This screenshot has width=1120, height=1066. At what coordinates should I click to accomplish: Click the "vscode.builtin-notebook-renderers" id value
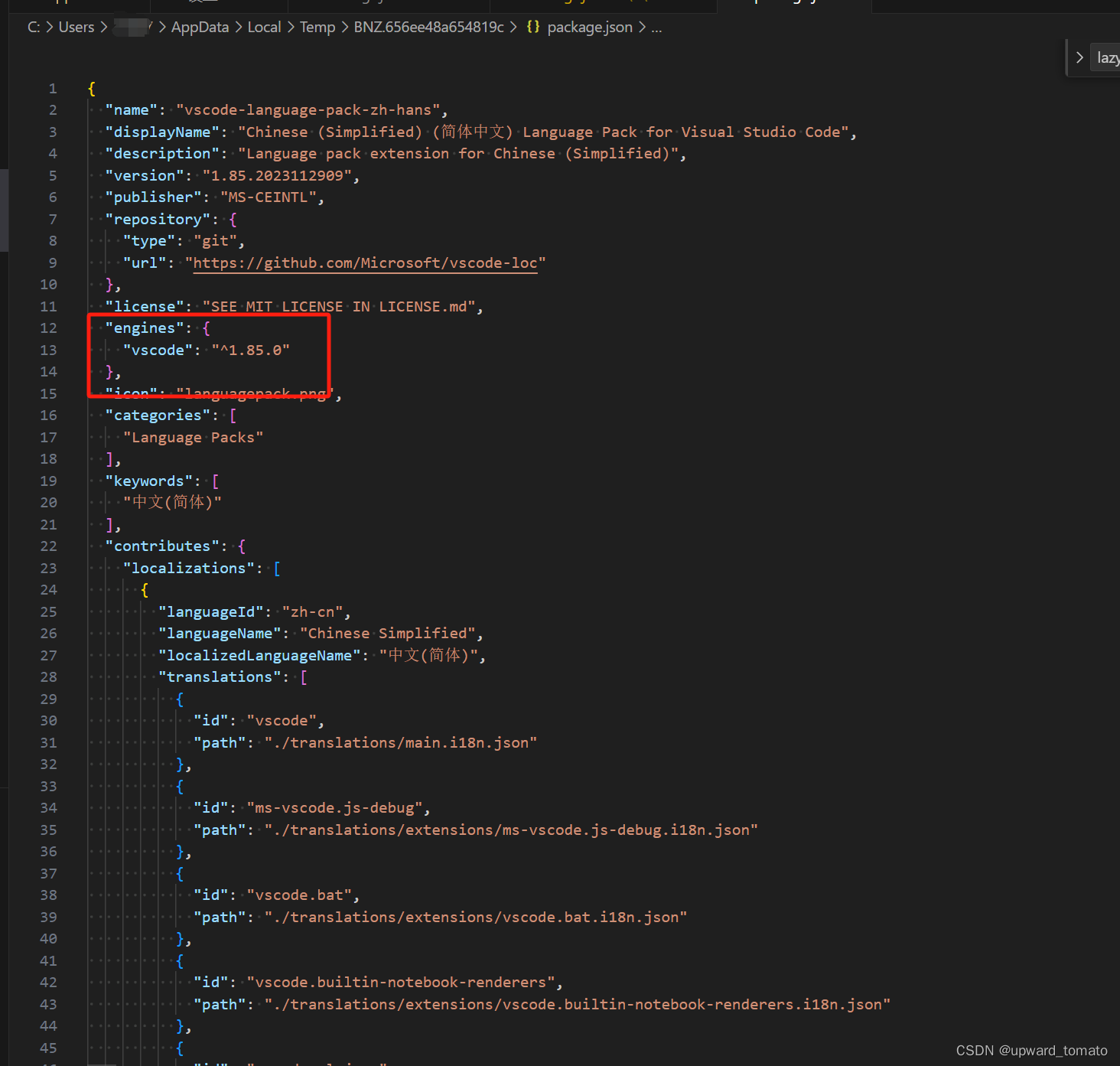(401, 982)
